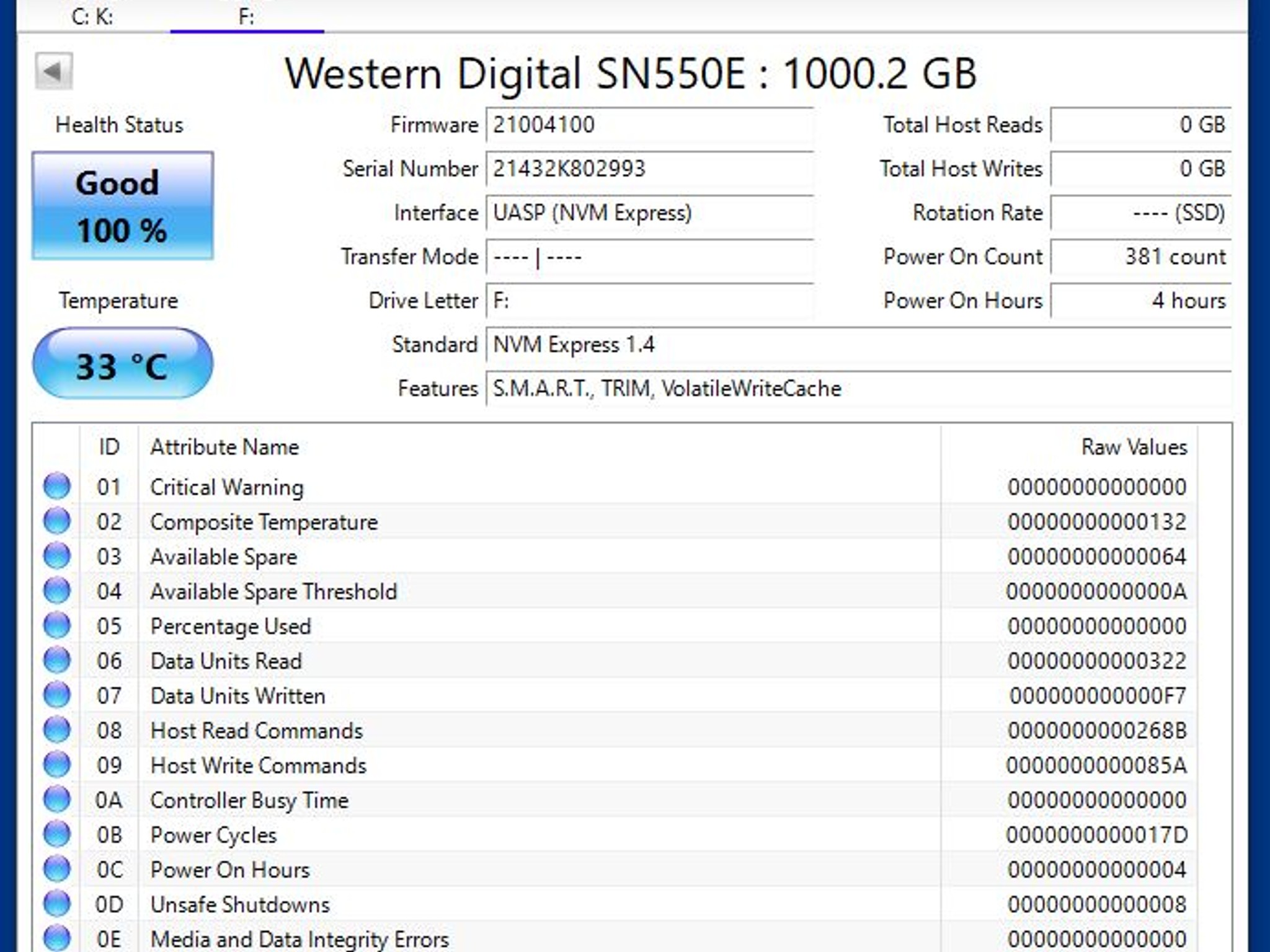Click status icon for Data Units Read
Image resolution: width=1270 pixels, height=952 pixels.
57,660
